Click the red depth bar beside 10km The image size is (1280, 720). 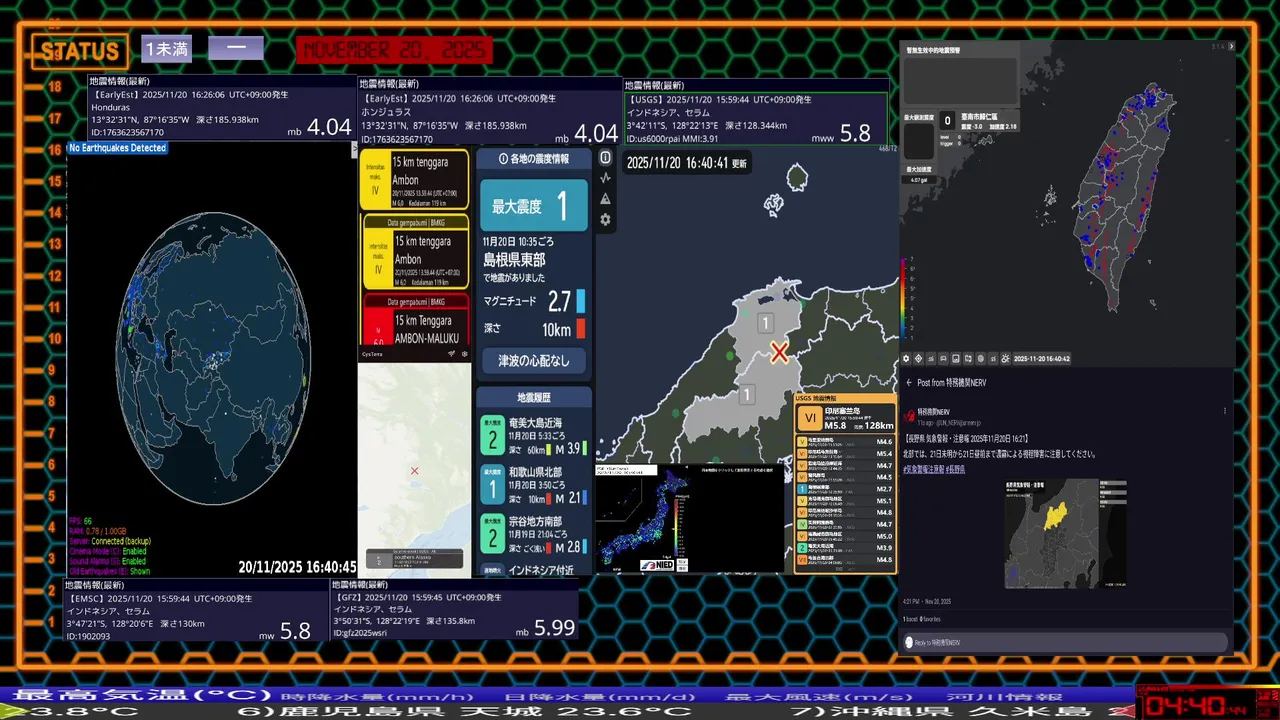coord(580,328)
